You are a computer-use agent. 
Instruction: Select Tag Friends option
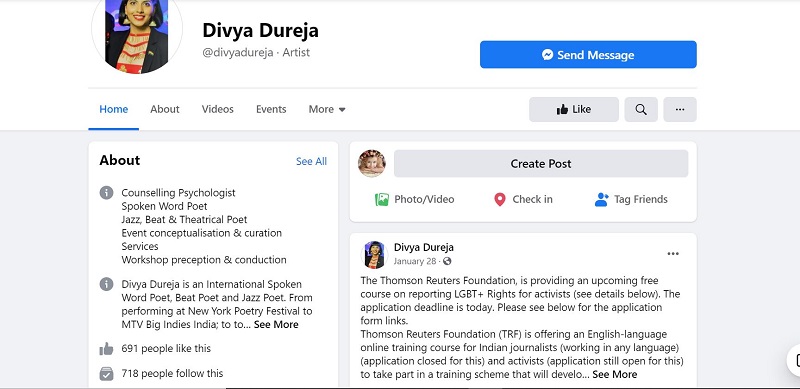click(x=631, y=199)
